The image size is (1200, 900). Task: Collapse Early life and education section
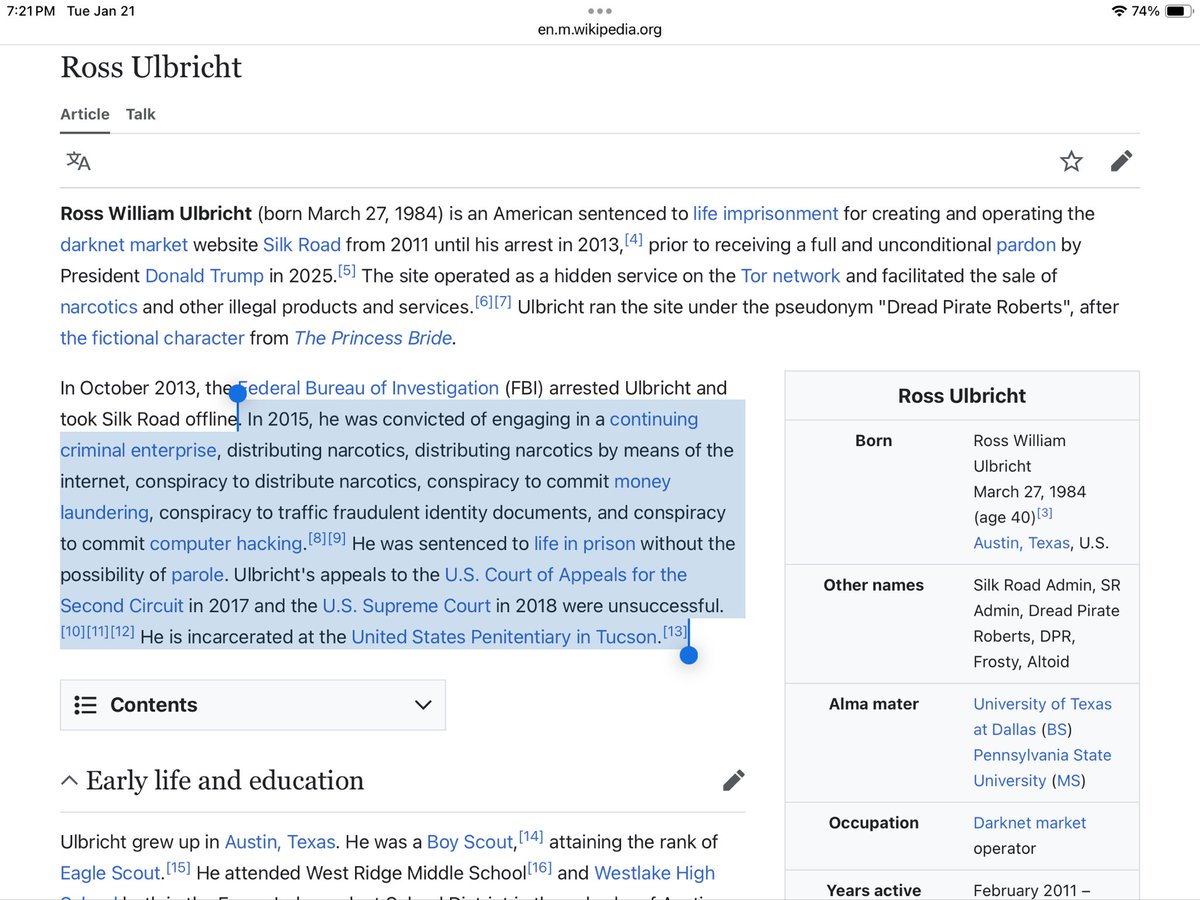pyautogui.click(x=69, y=781)
